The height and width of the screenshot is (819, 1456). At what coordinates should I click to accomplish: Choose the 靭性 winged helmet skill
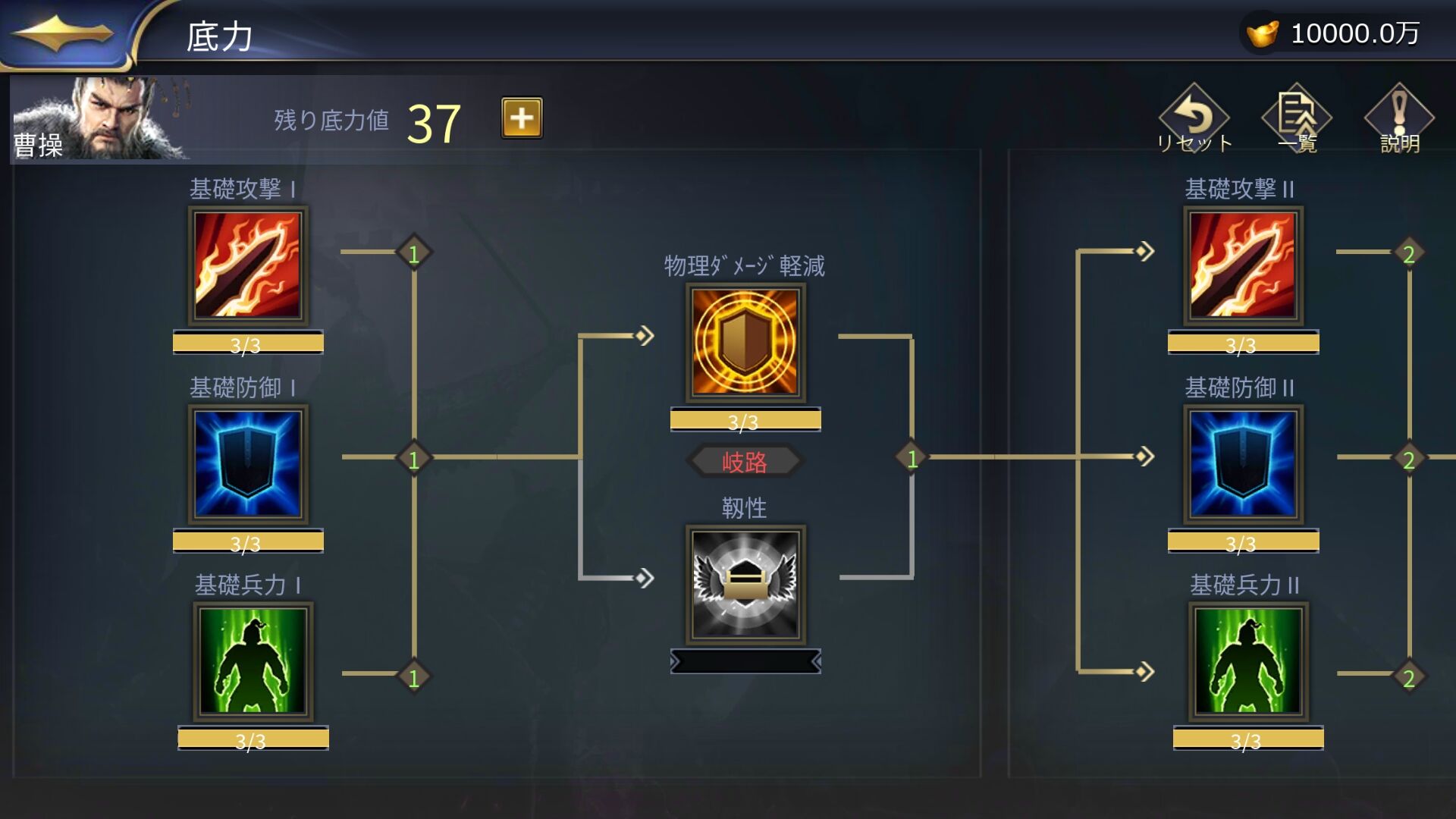[x=745, y=585]
